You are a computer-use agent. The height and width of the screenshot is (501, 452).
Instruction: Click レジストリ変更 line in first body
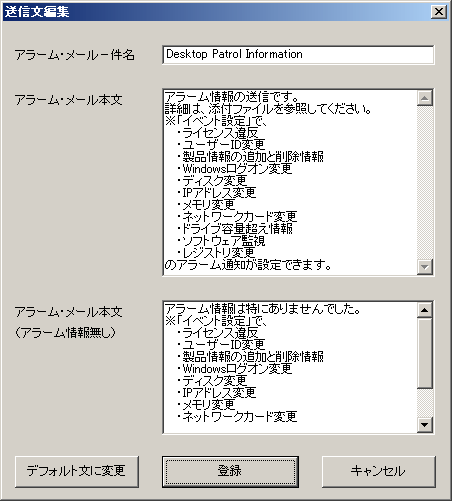[216, 252]
